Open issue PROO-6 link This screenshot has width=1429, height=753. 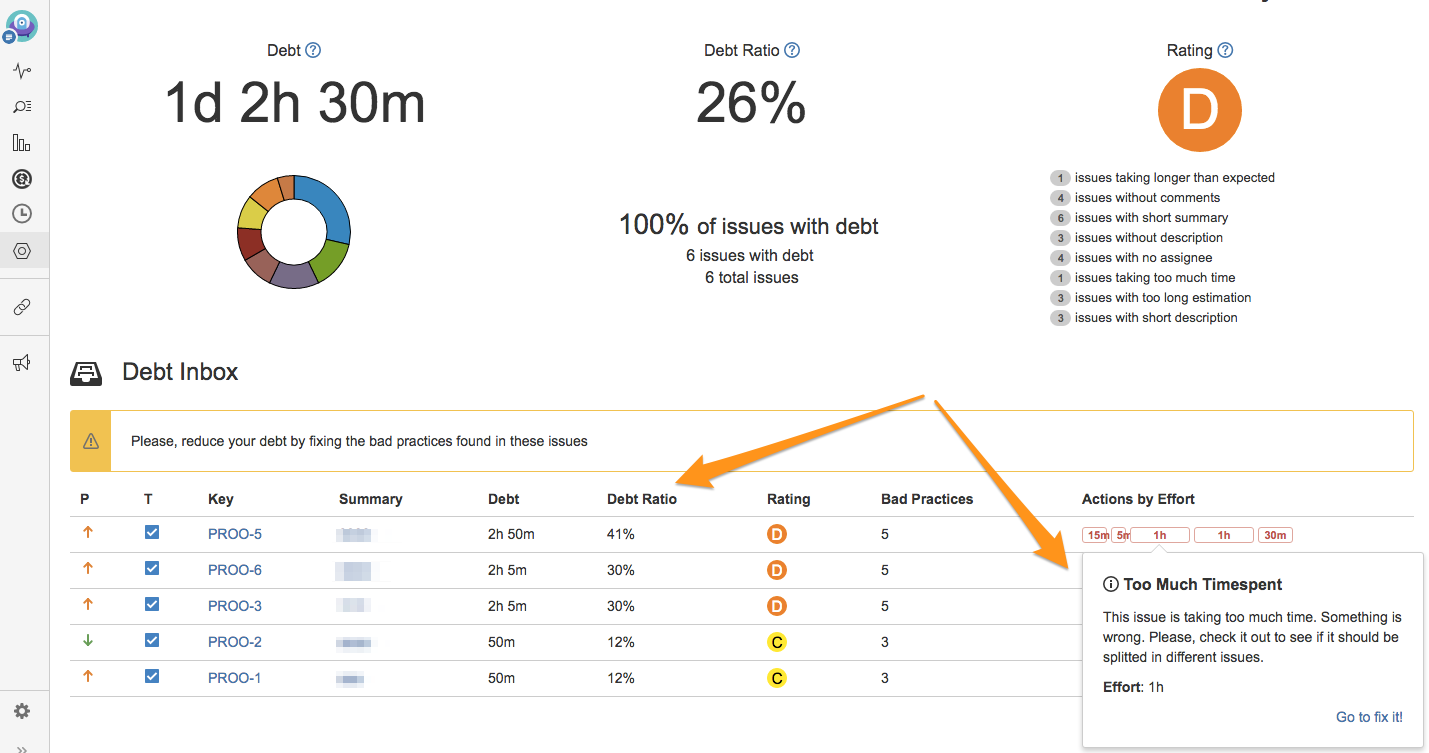pyautogui.click(x=235, y=570)
